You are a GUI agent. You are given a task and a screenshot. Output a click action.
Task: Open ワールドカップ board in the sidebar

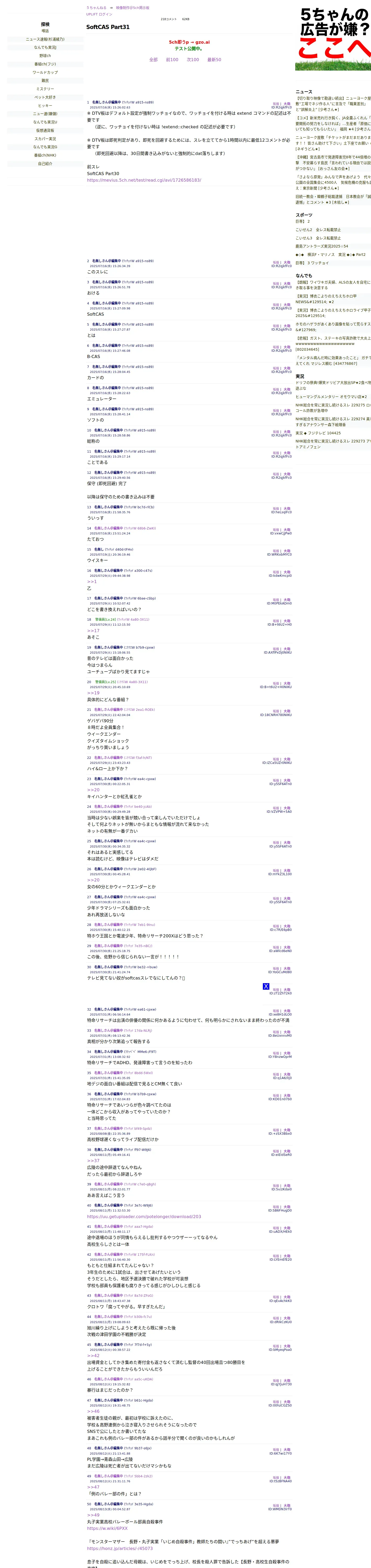(45, 72)
